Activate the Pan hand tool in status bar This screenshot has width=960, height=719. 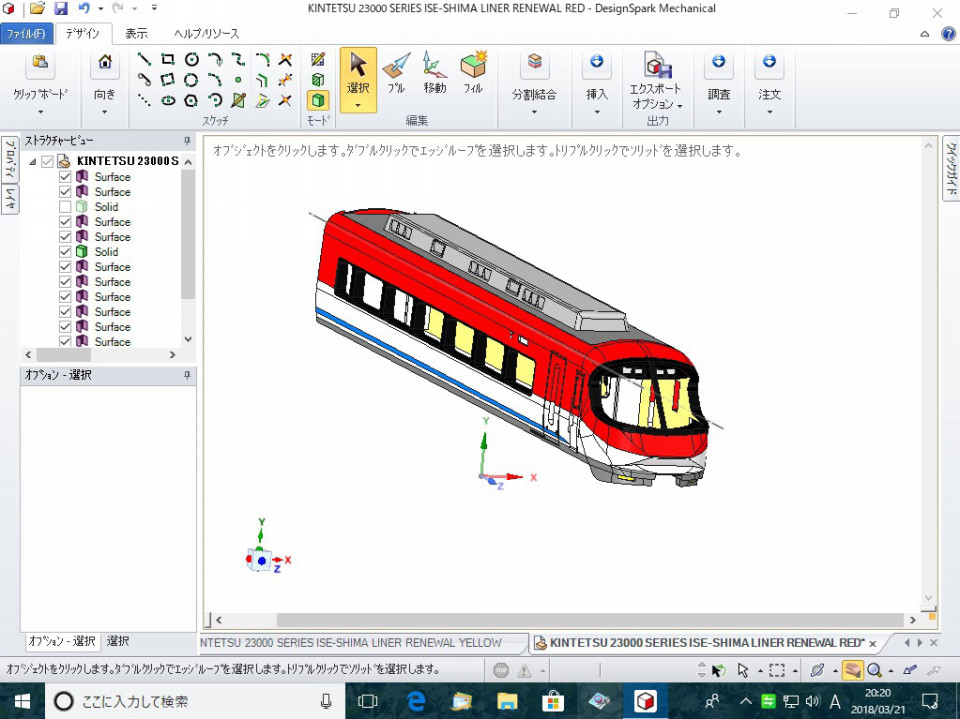coord(852,670)
